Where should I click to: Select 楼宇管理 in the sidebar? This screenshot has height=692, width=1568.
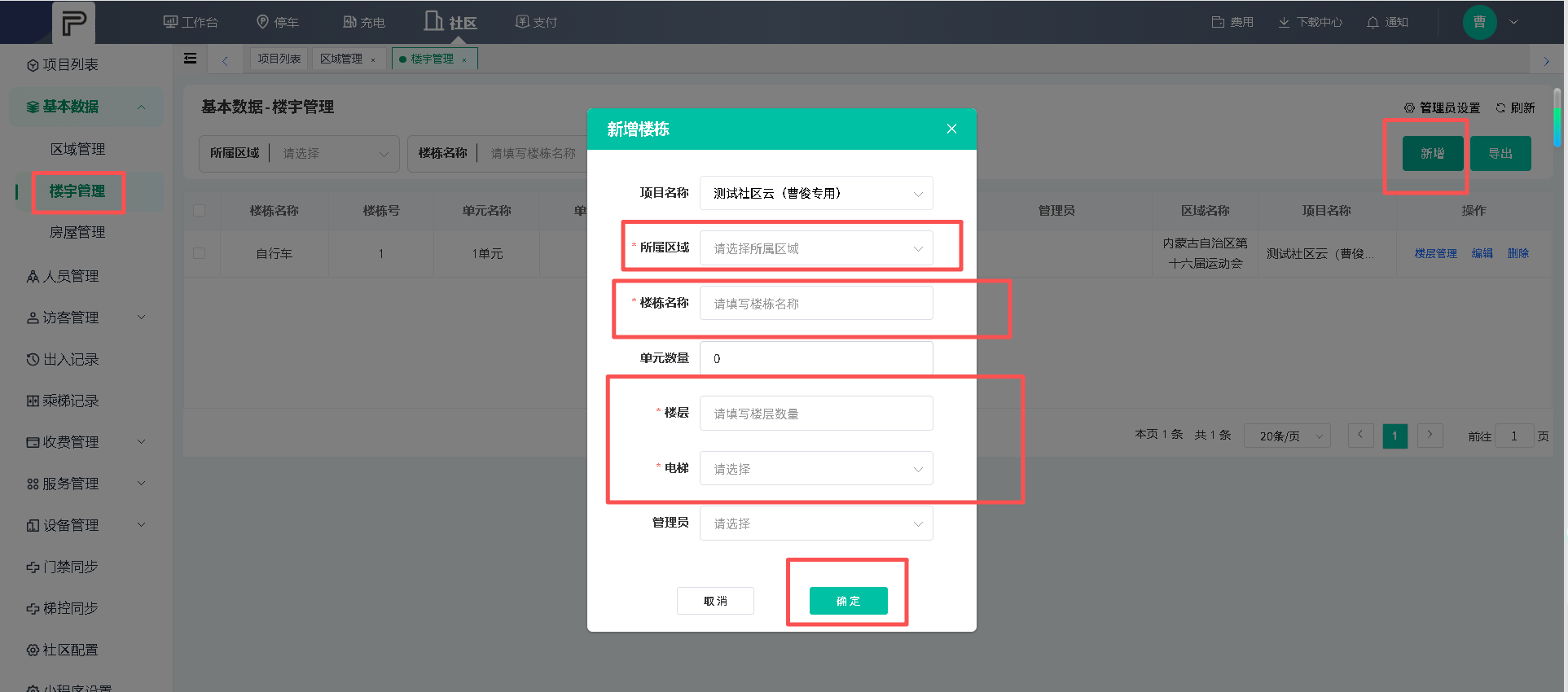[77, 191]
